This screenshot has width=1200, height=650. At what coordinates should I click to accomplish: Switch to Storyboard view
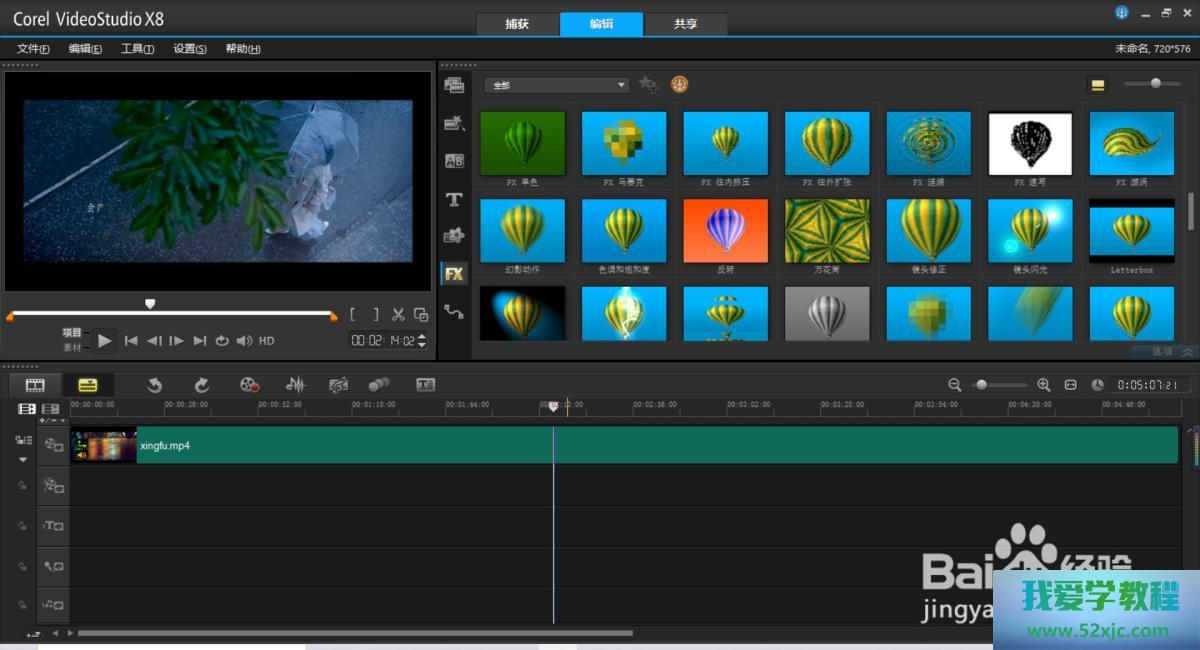[x=35, y=385]
